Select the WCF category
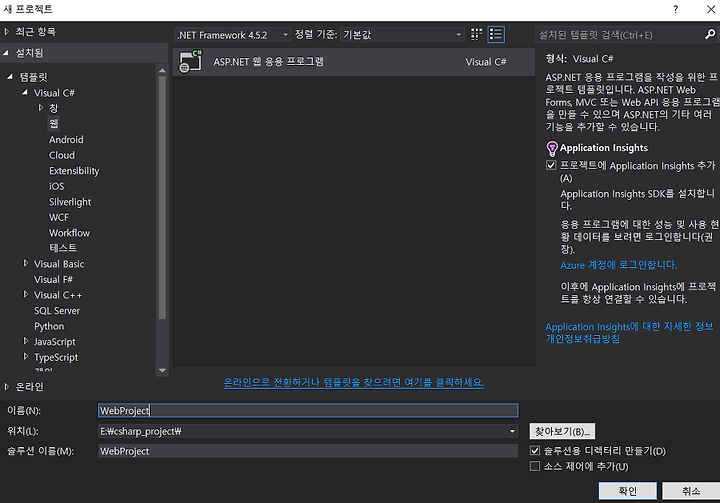 pyautogui.click(x=59, y=217)
